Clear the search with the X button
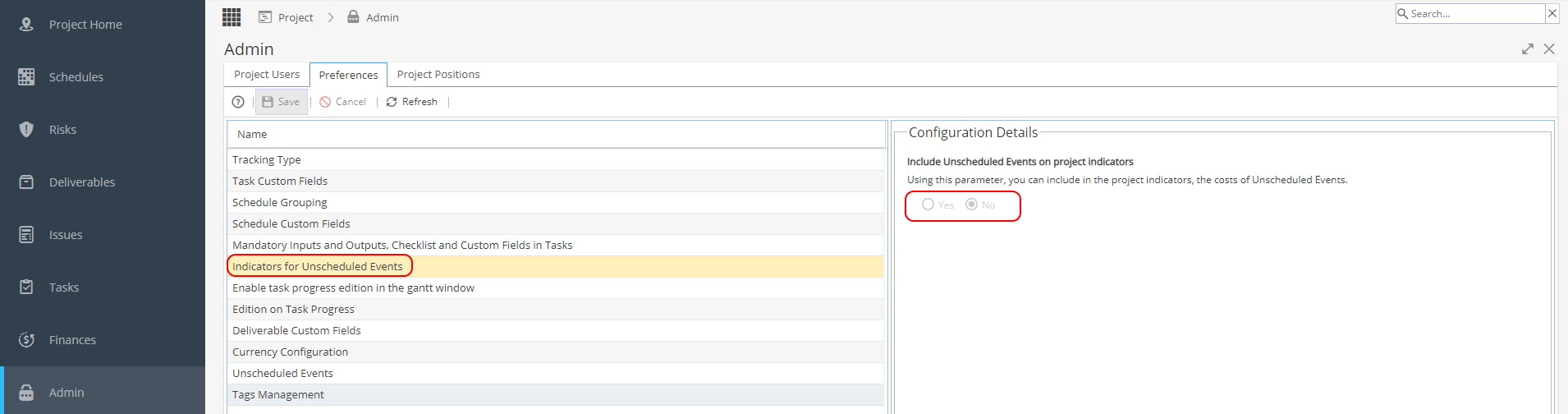Screen dimensions: 1568x414 coord(1552,13)
